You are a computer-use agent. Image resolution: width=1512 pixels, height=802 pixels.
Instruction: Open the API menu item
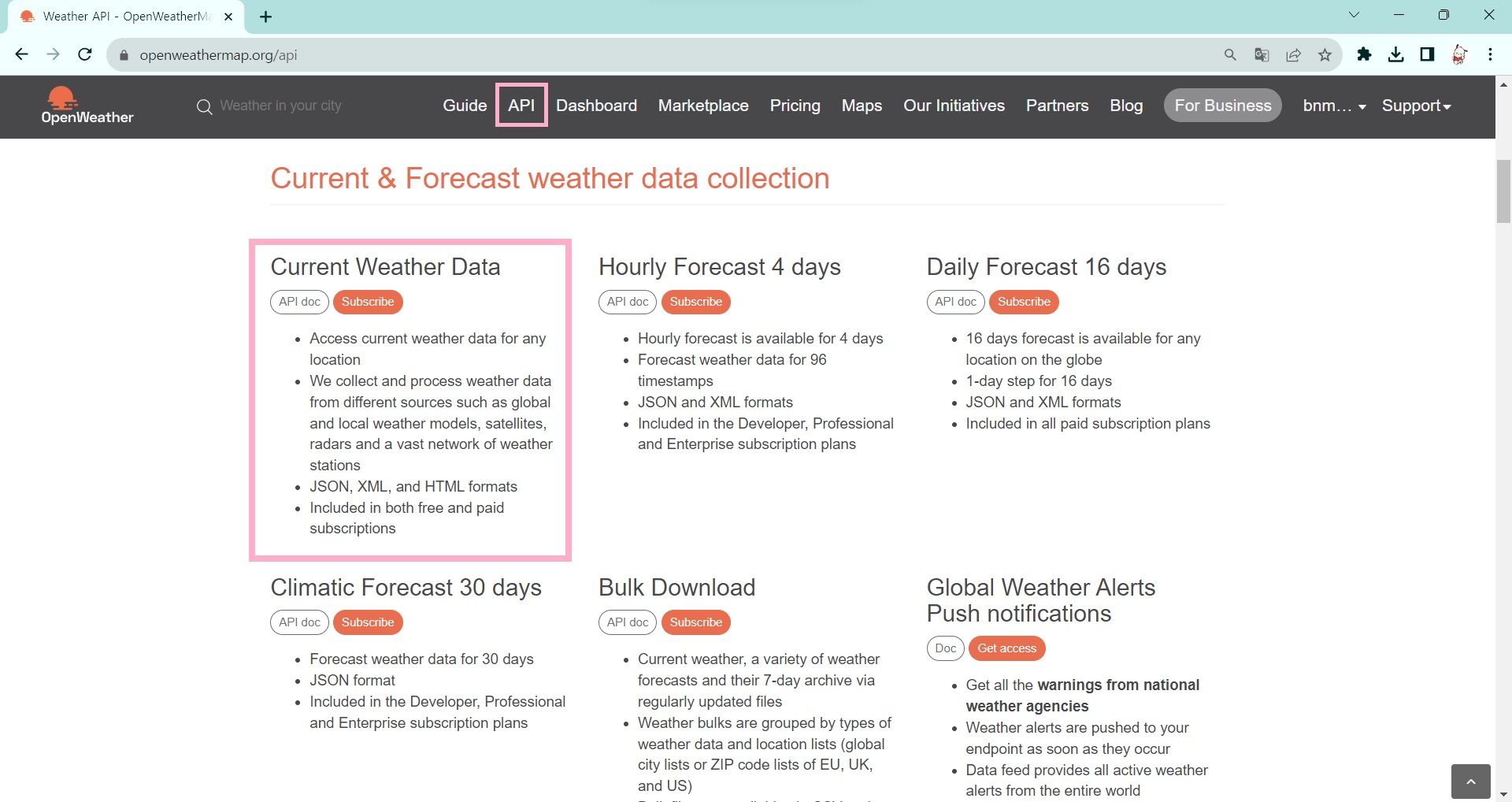521,106
